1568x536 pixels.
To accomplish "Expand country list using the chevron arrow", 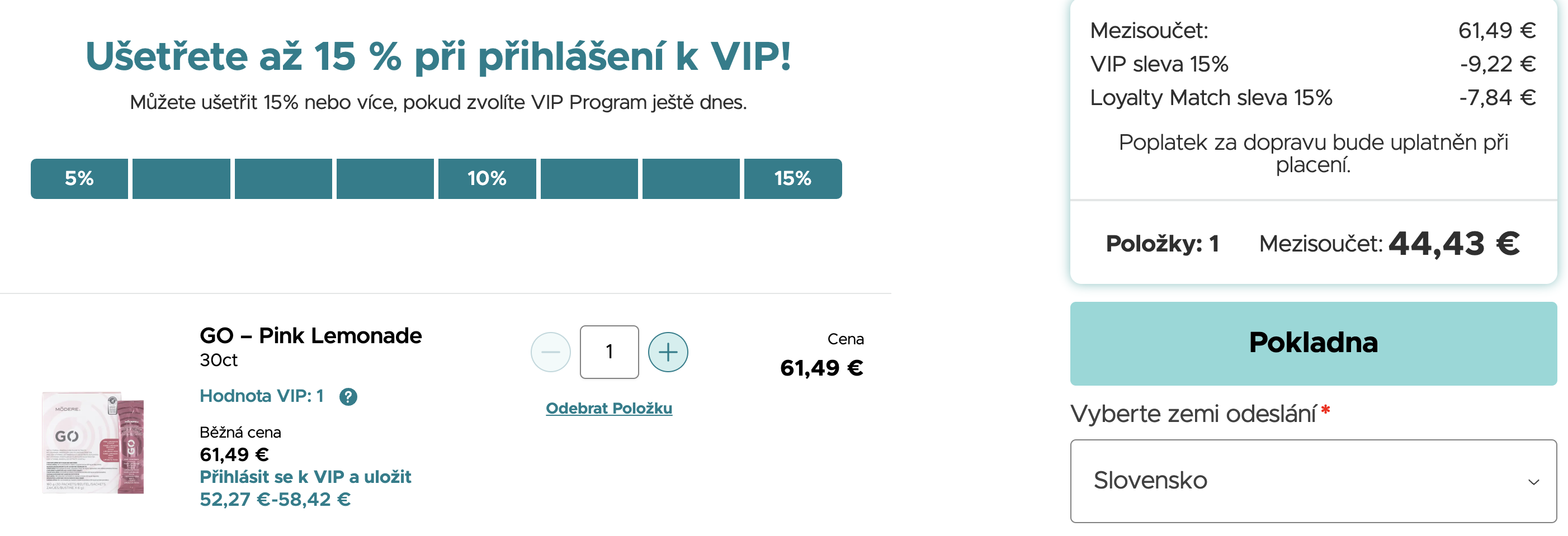I will pyautogui.click(x=1533, y=482).
